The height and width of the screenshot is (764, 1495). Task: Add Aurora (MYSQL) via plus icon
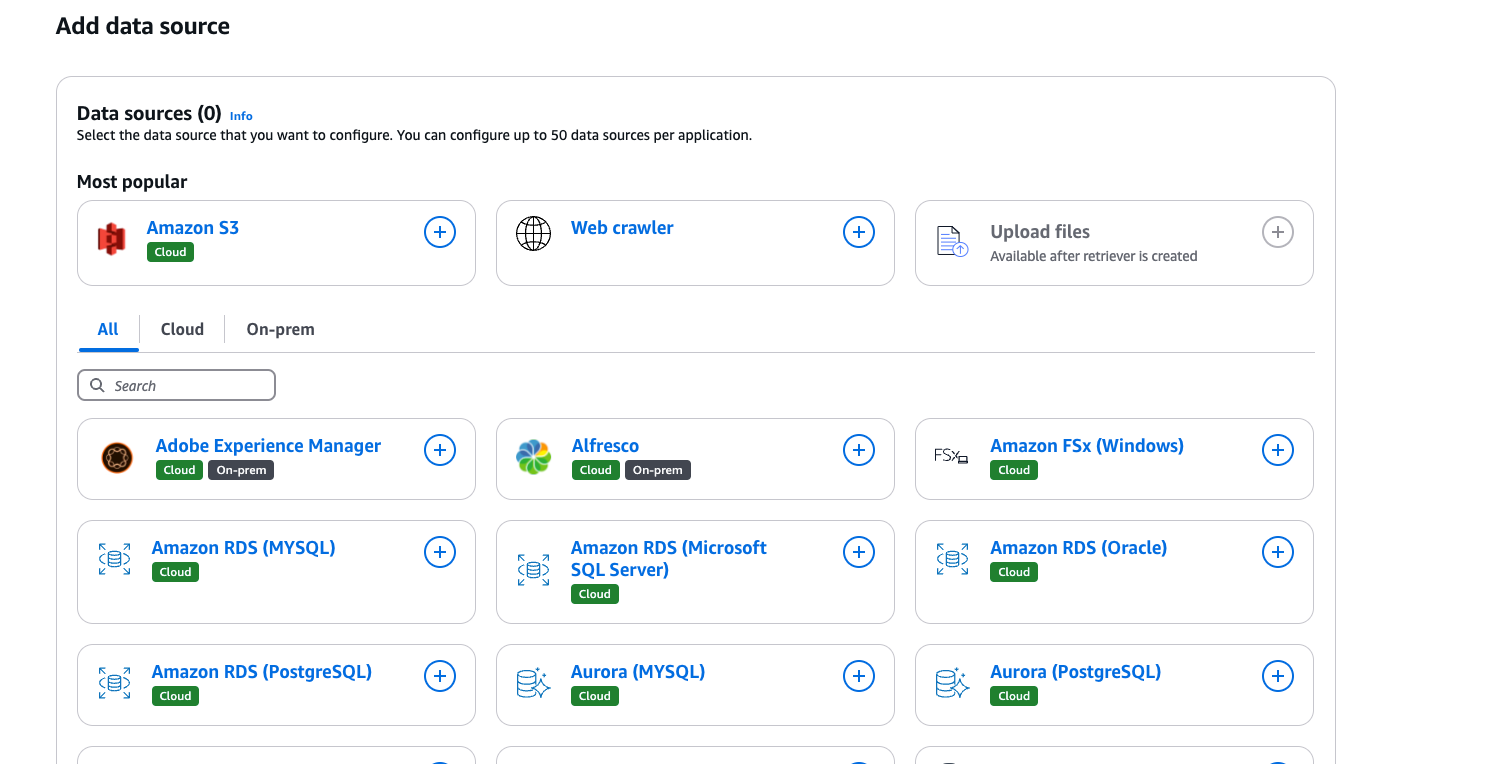[859, 676]
